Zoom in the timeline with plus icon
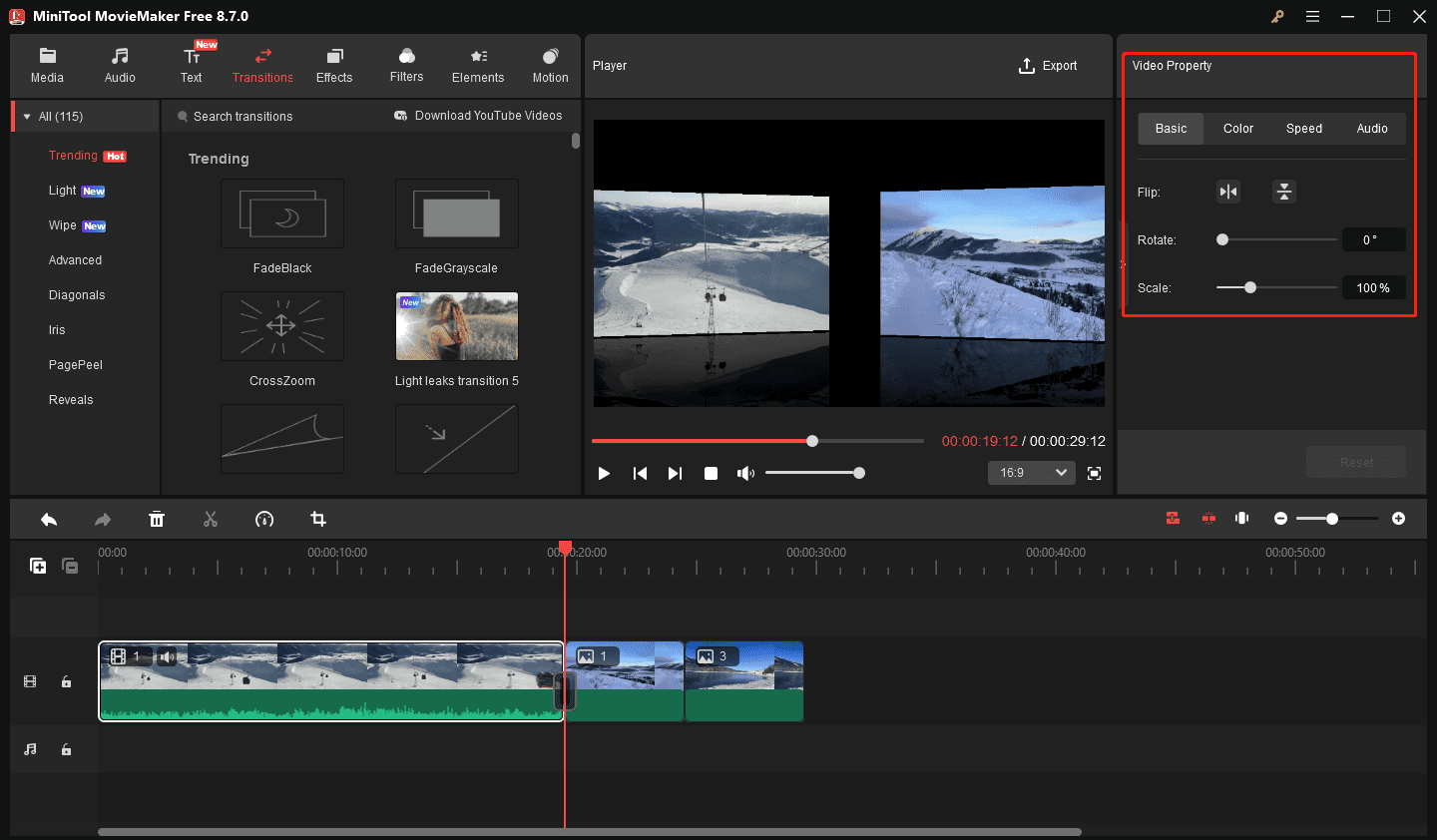 1398,519
